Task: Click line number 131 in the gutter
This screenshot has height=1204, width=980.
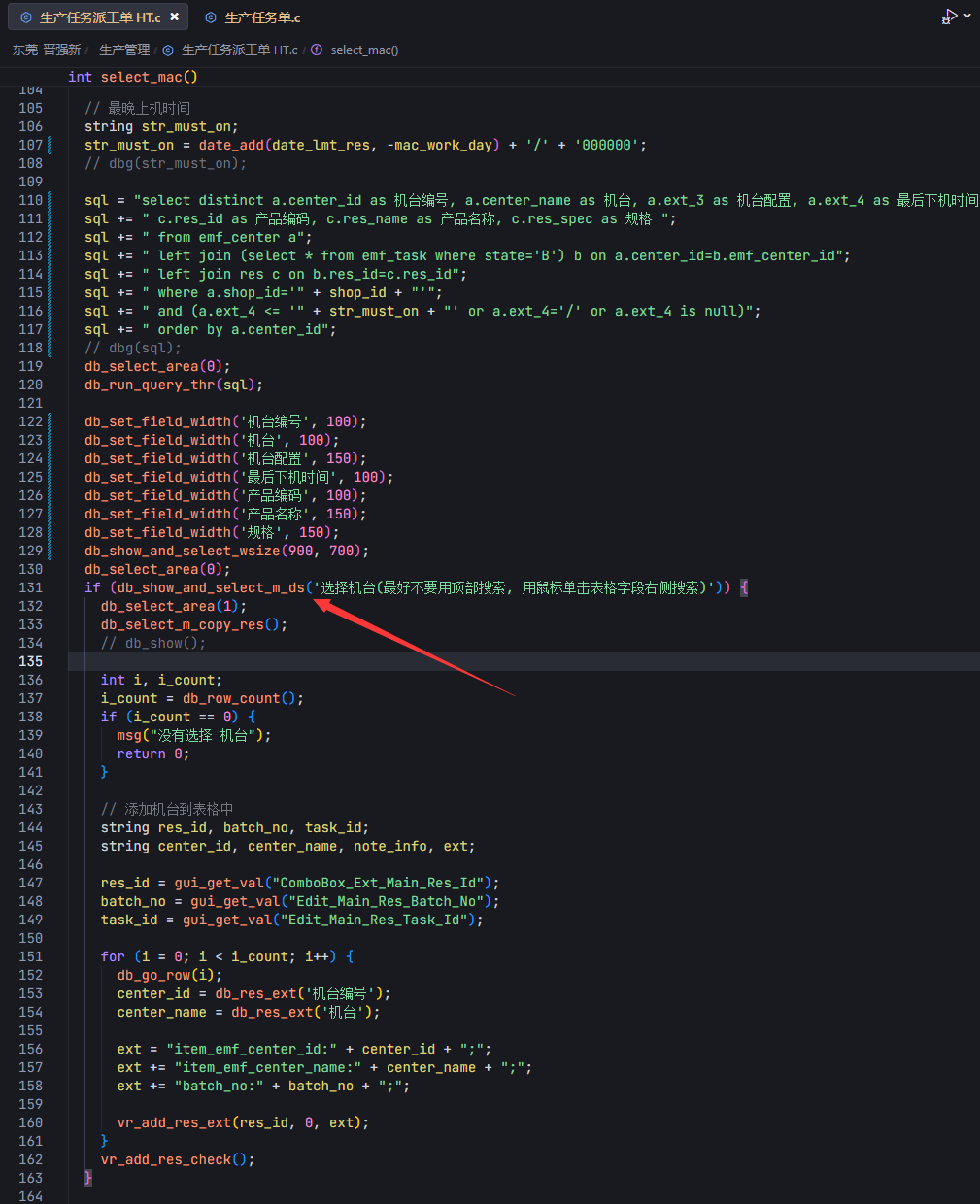Action: [x=31, y=587]
